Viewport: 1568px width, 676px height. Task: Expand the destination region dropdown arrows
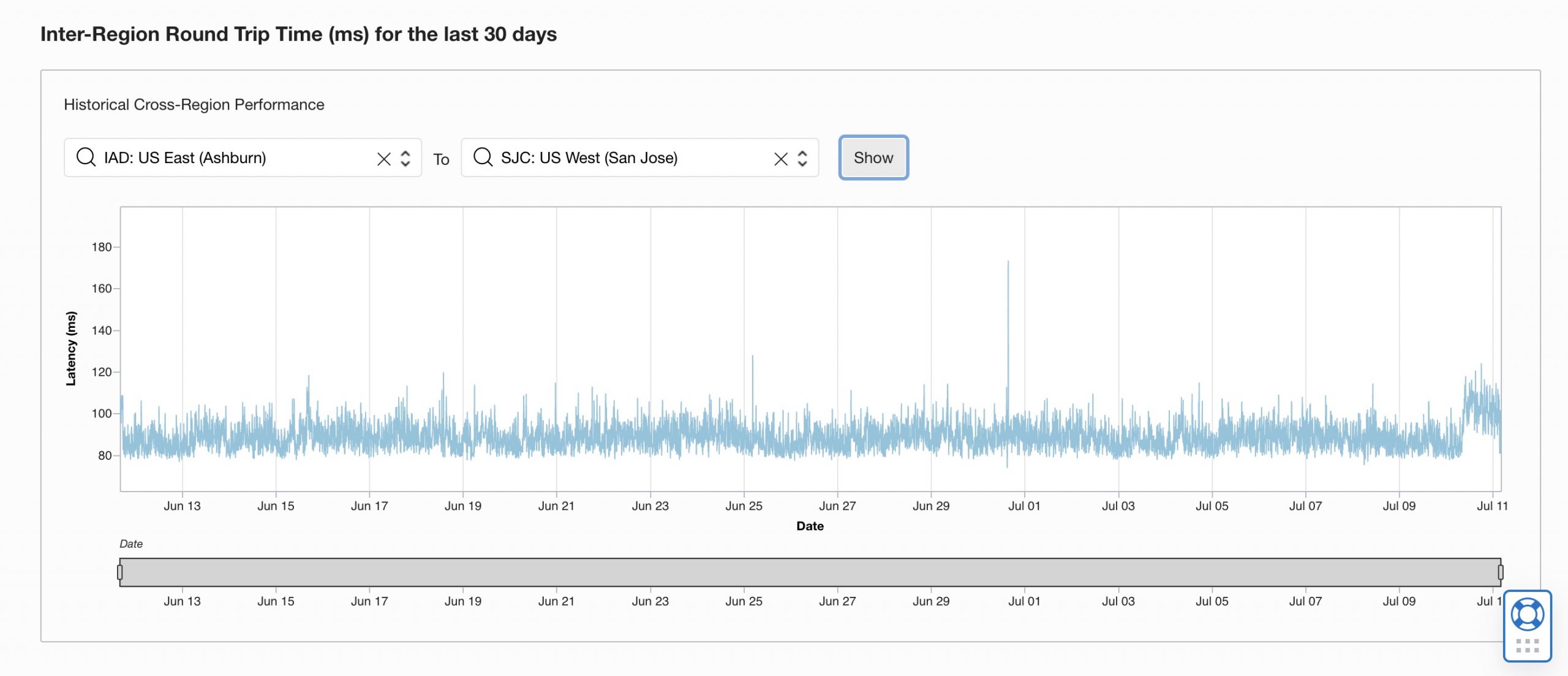coord(802,159)
